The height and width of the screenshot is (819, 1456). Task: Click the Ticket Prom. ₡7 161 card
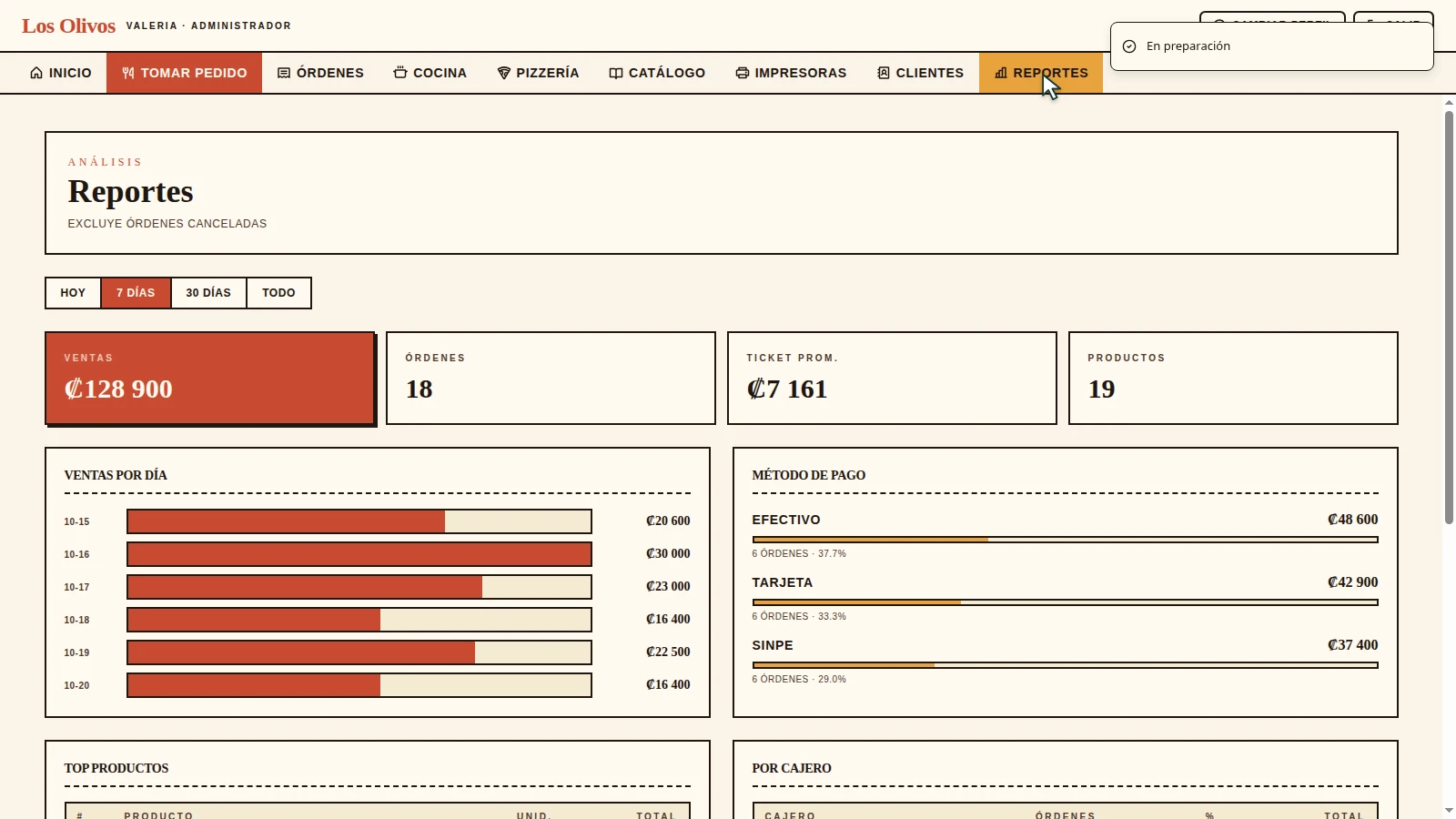click(892, 378)
